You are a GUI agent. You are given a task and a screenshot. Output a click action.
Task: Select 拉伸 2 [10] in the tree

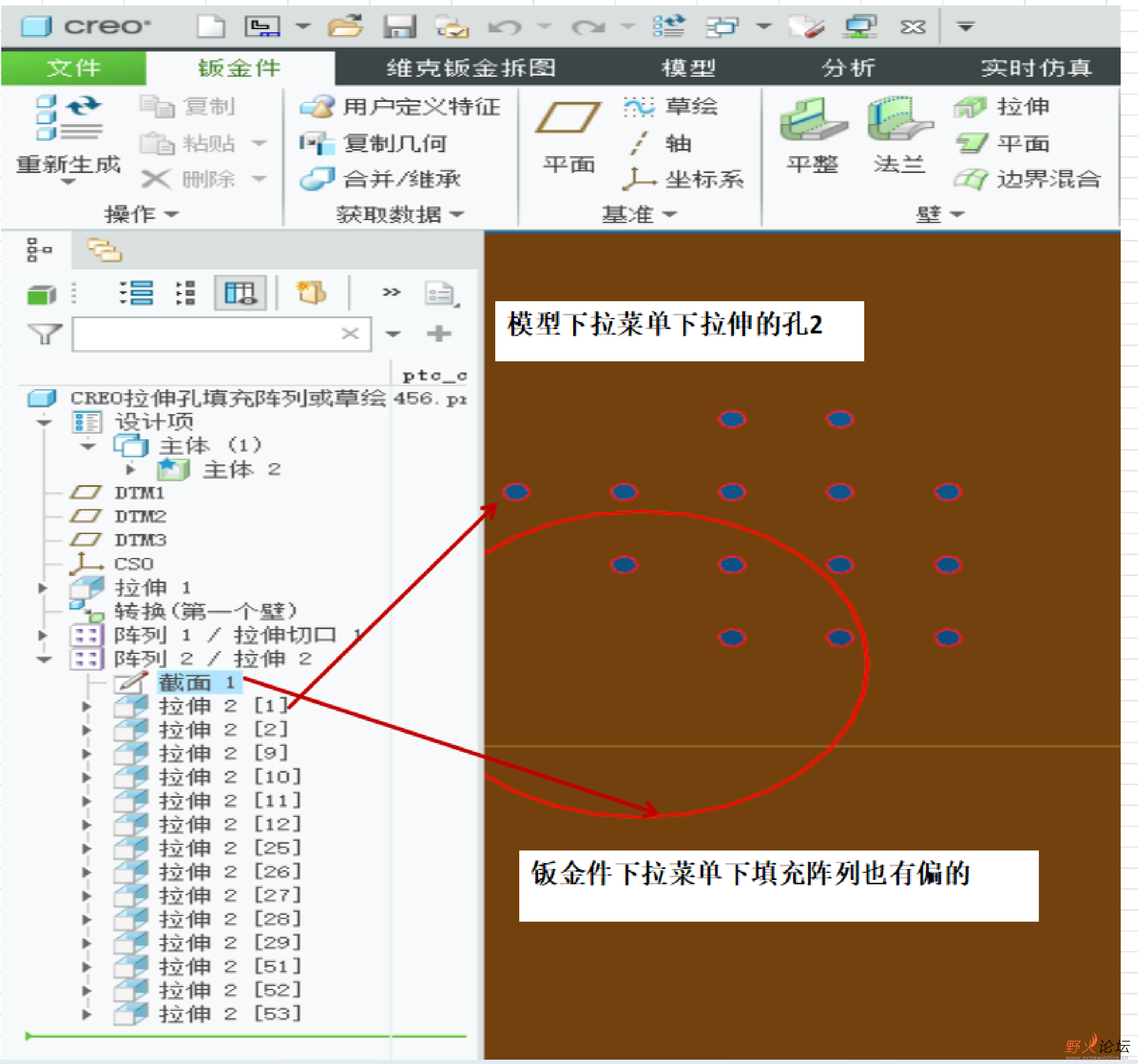pyautogui.click(x=230, y=777)
